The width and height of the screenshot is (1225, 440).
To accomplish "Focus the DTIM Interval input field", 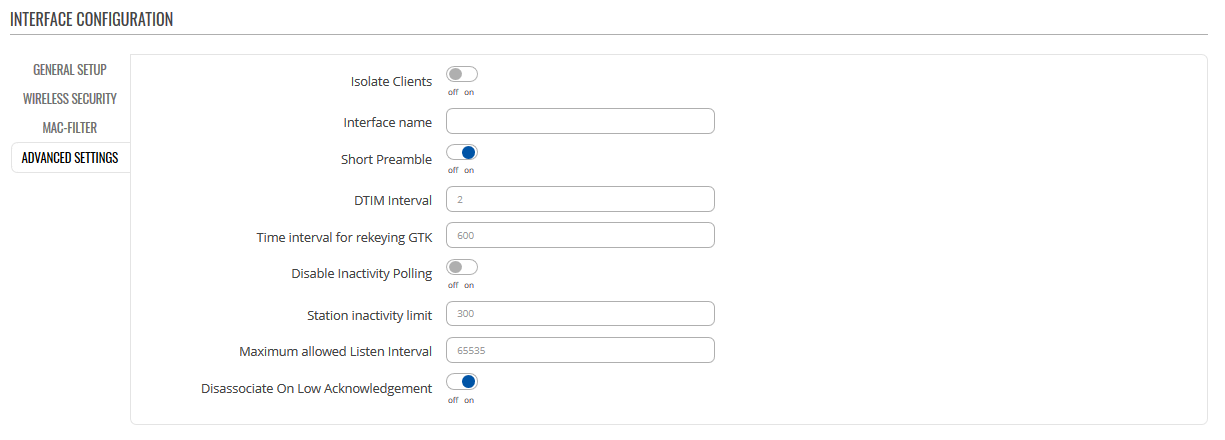I will (x=580, y=200).
